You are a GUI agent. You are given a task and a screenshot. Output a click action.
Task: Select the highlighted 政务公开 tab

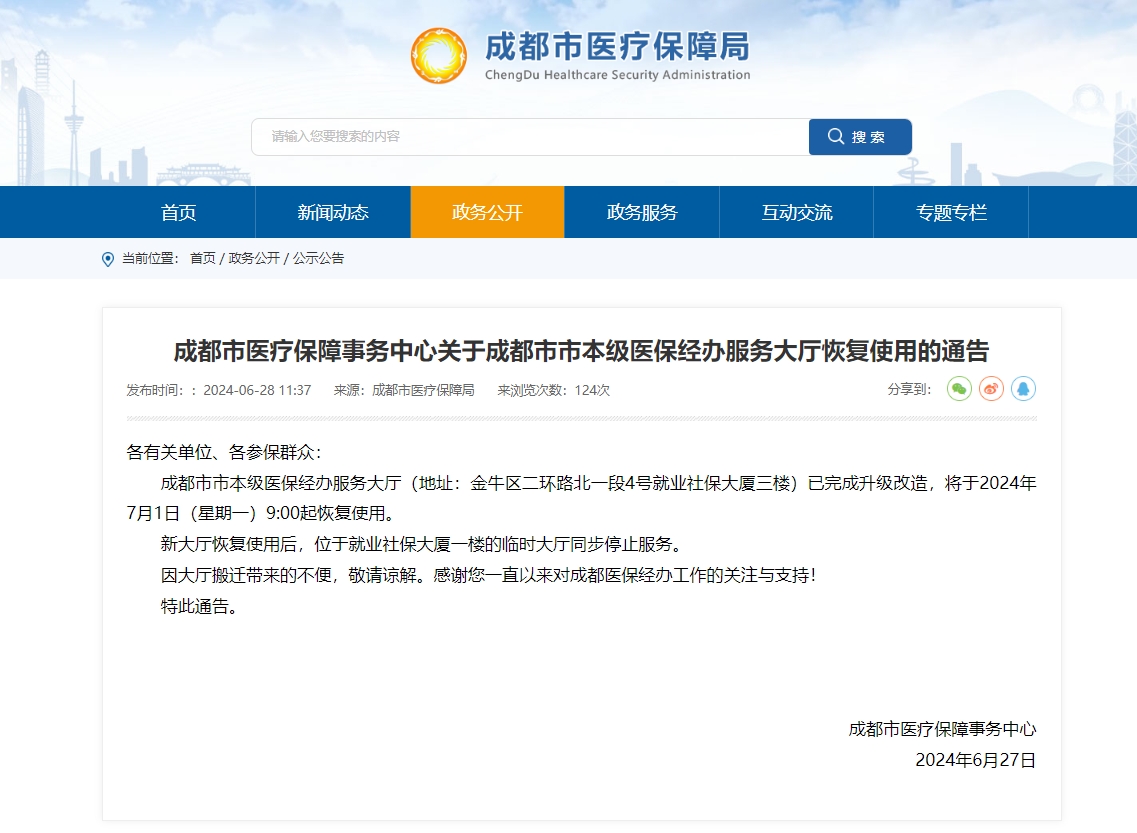(487, 211)
